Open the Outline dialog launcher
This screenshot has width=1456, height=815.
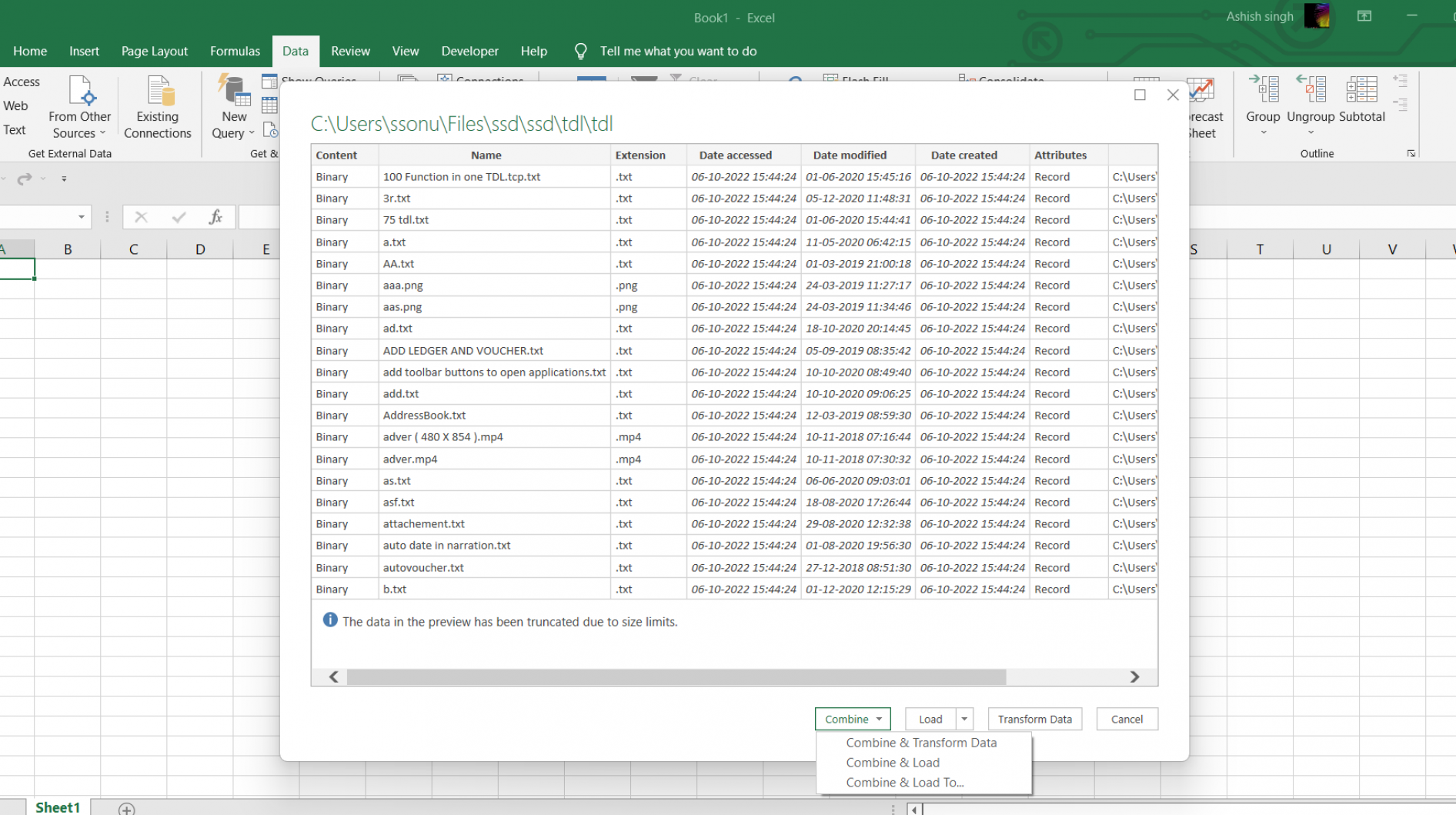[1411, 154]
